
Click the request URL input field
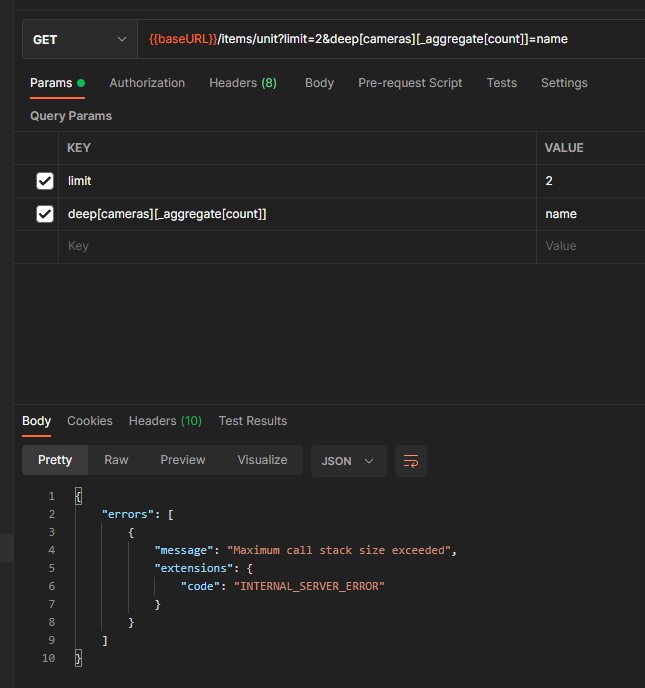(391, 39)
